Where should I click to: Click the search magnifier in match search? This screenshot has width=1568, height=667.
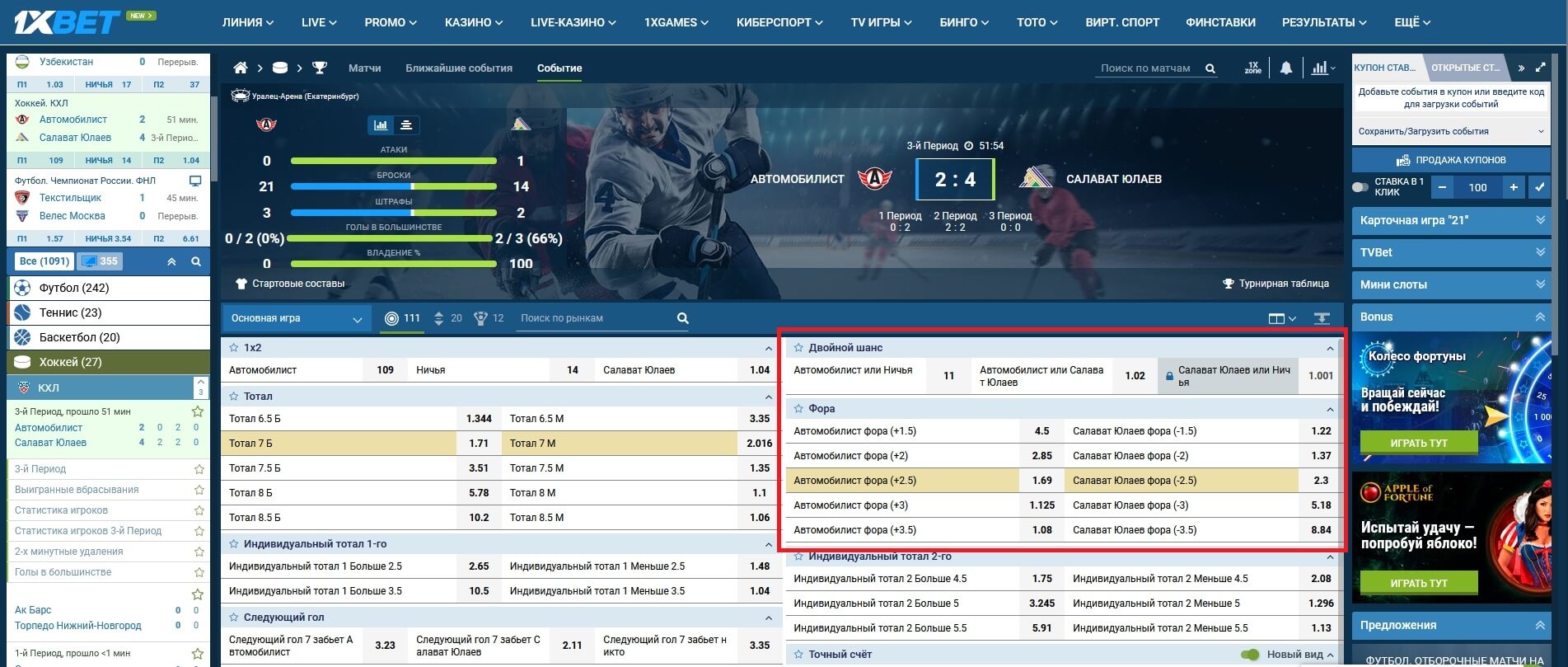point(1210,68)
